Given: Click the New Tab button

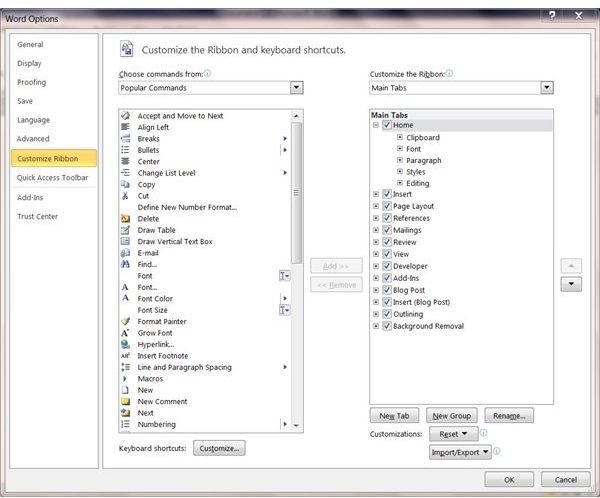Looking at the screenshot, I should [394, 415].
